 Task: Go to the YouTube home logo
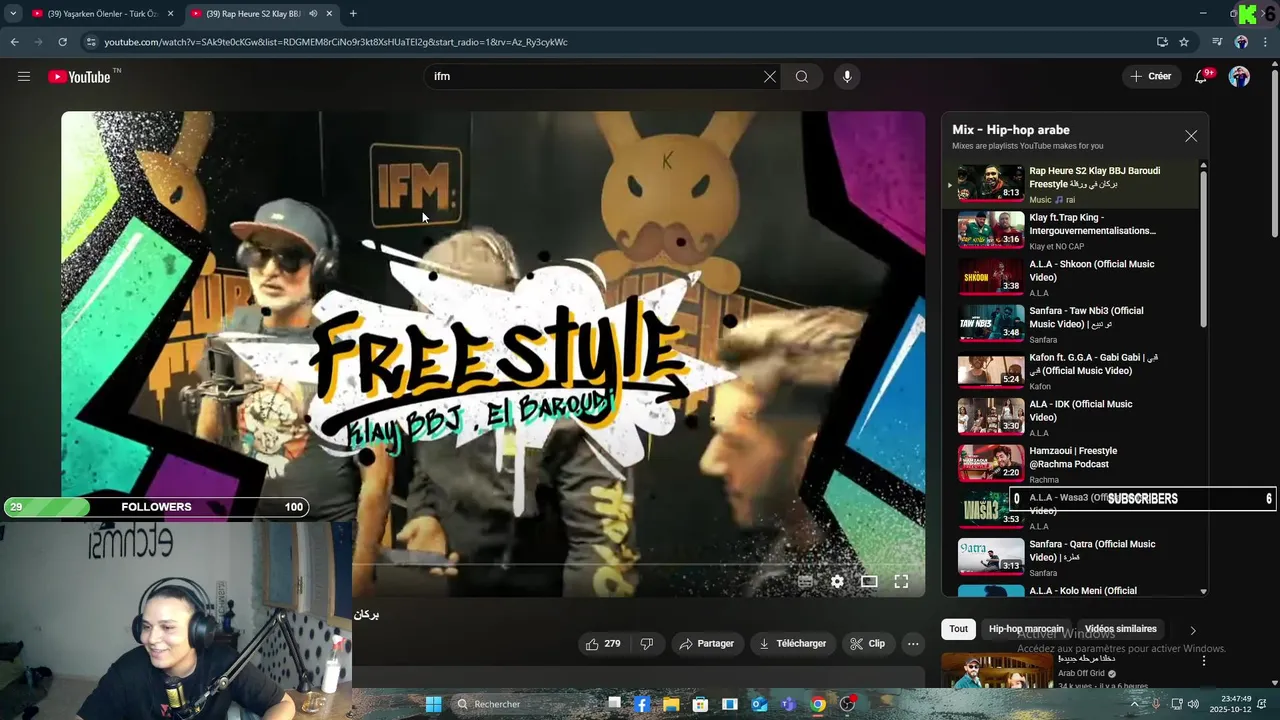(x=78, y=77)
